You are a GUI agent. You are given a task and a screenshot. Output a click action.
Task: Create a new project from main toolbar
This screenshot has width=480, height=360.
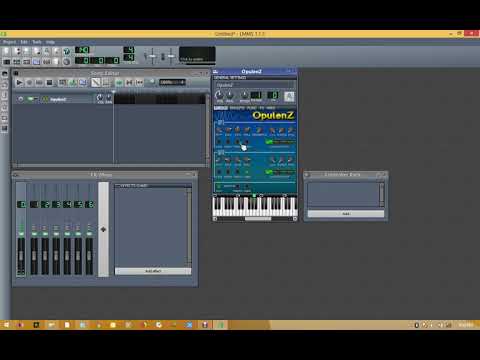[x=6, y=51]
